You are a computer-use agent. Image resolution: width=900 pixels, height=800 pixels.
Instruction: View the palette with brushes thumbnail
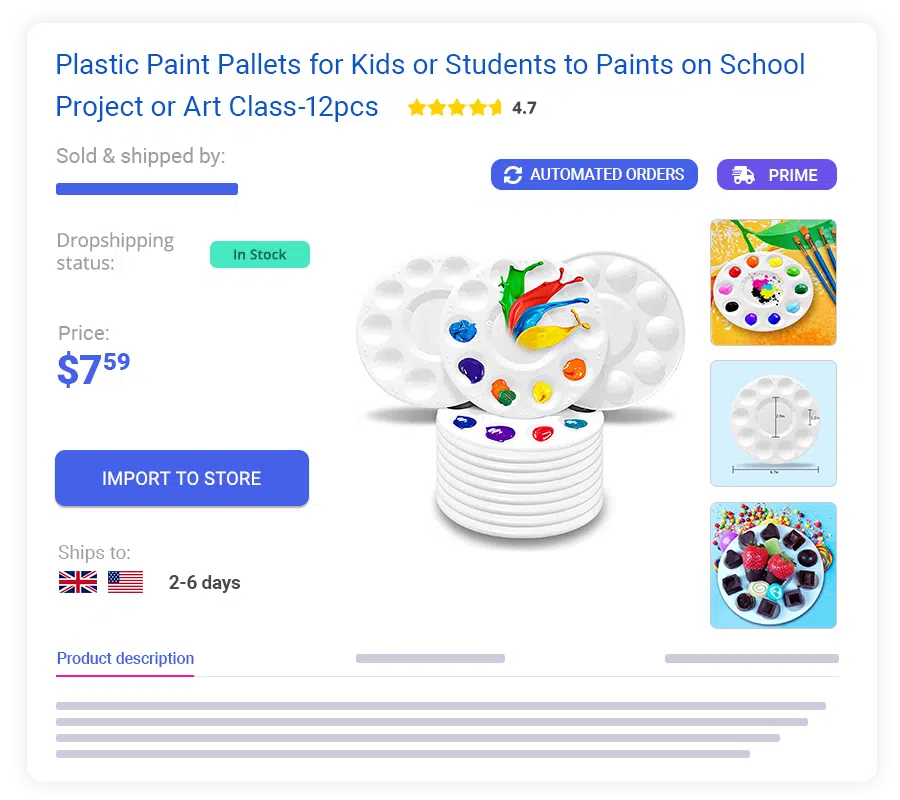773,282
